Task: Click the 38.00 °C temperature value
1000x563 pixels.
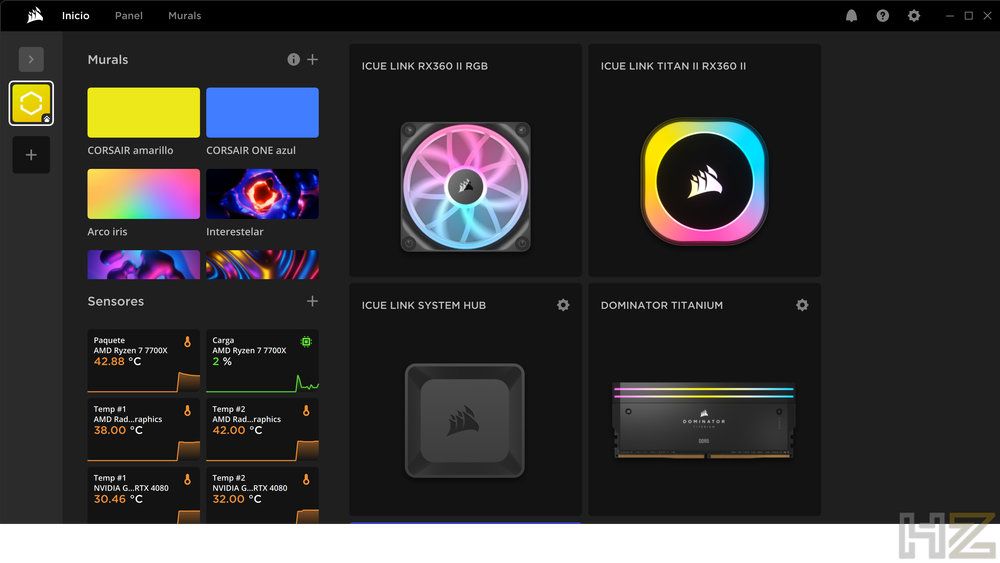Action: tap(118, 430)
